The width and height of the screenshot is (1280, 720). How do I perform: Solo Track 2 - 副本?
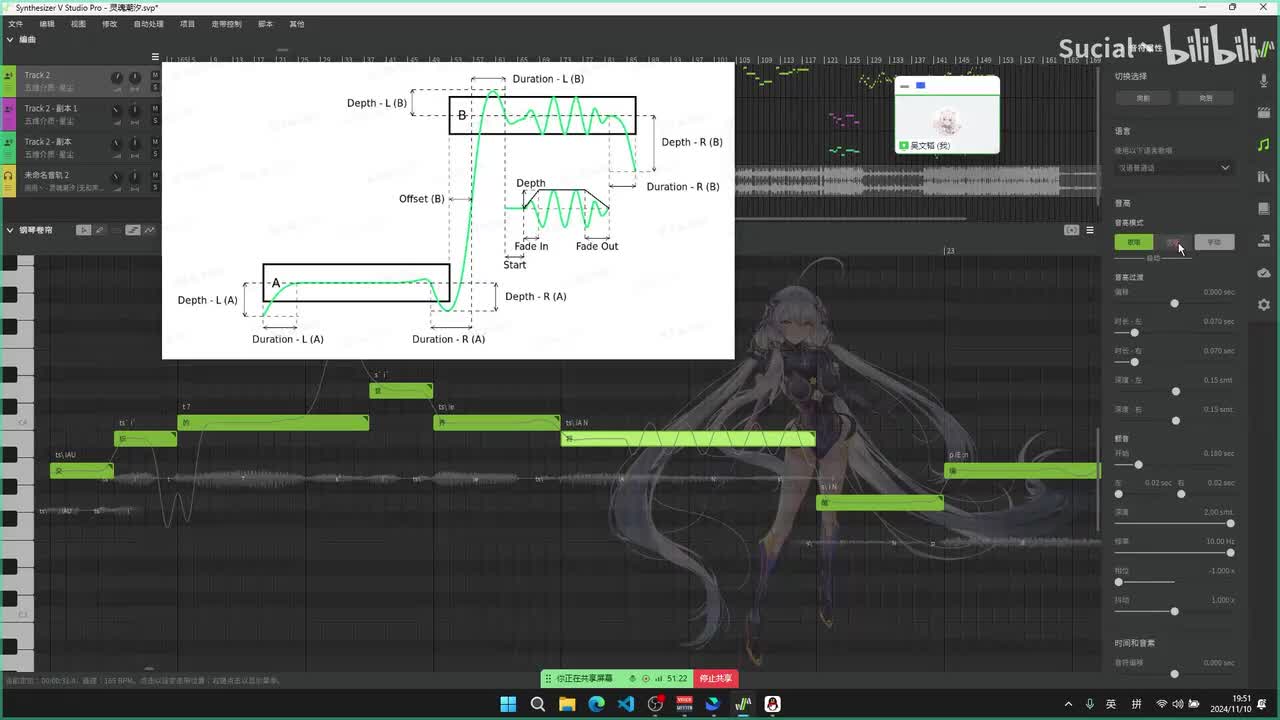(x=155, y=153)
